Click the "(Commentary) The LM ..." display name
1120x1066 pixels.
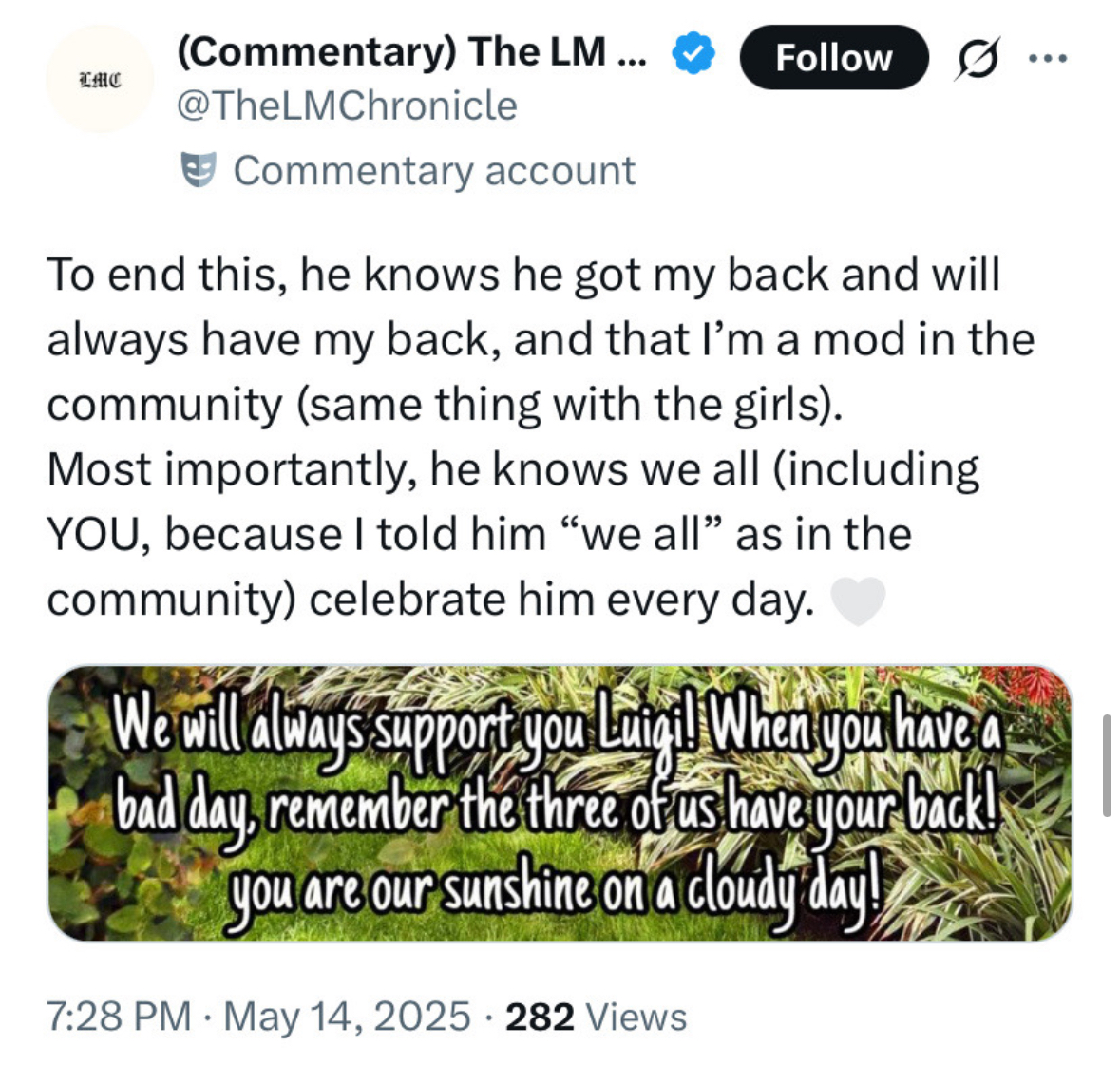[412, 52]
